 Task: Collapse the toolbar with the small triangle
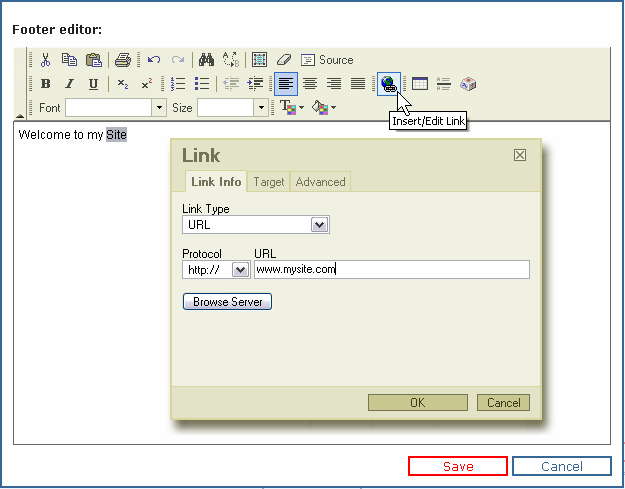pos(20,116)
